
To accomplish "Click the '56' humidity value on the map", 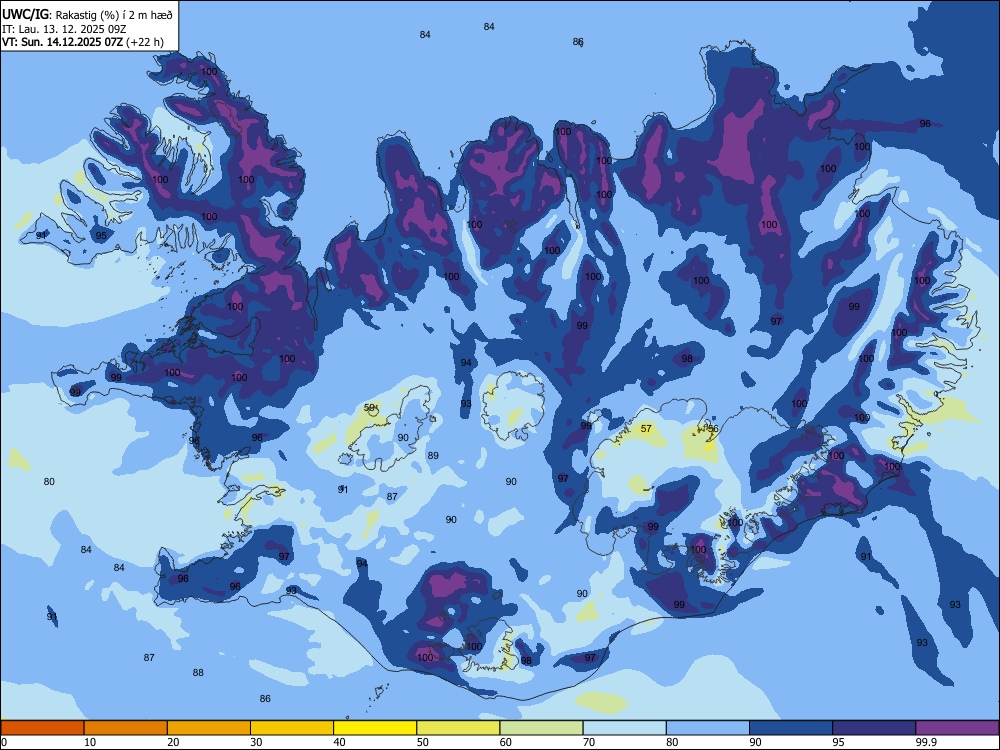I will (x=713, y=429).
